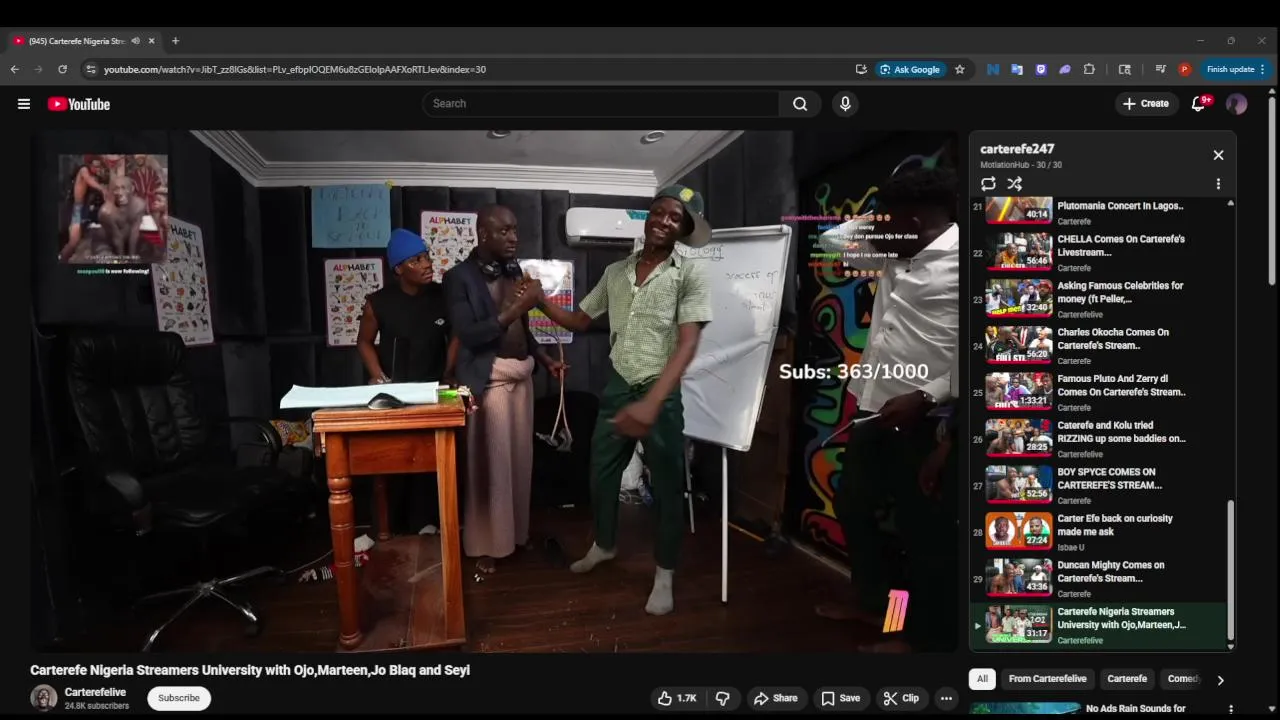The image size is (1280, 720).
Task: Close the carterefe247 playlist panel
Action: coord(1218,155)
